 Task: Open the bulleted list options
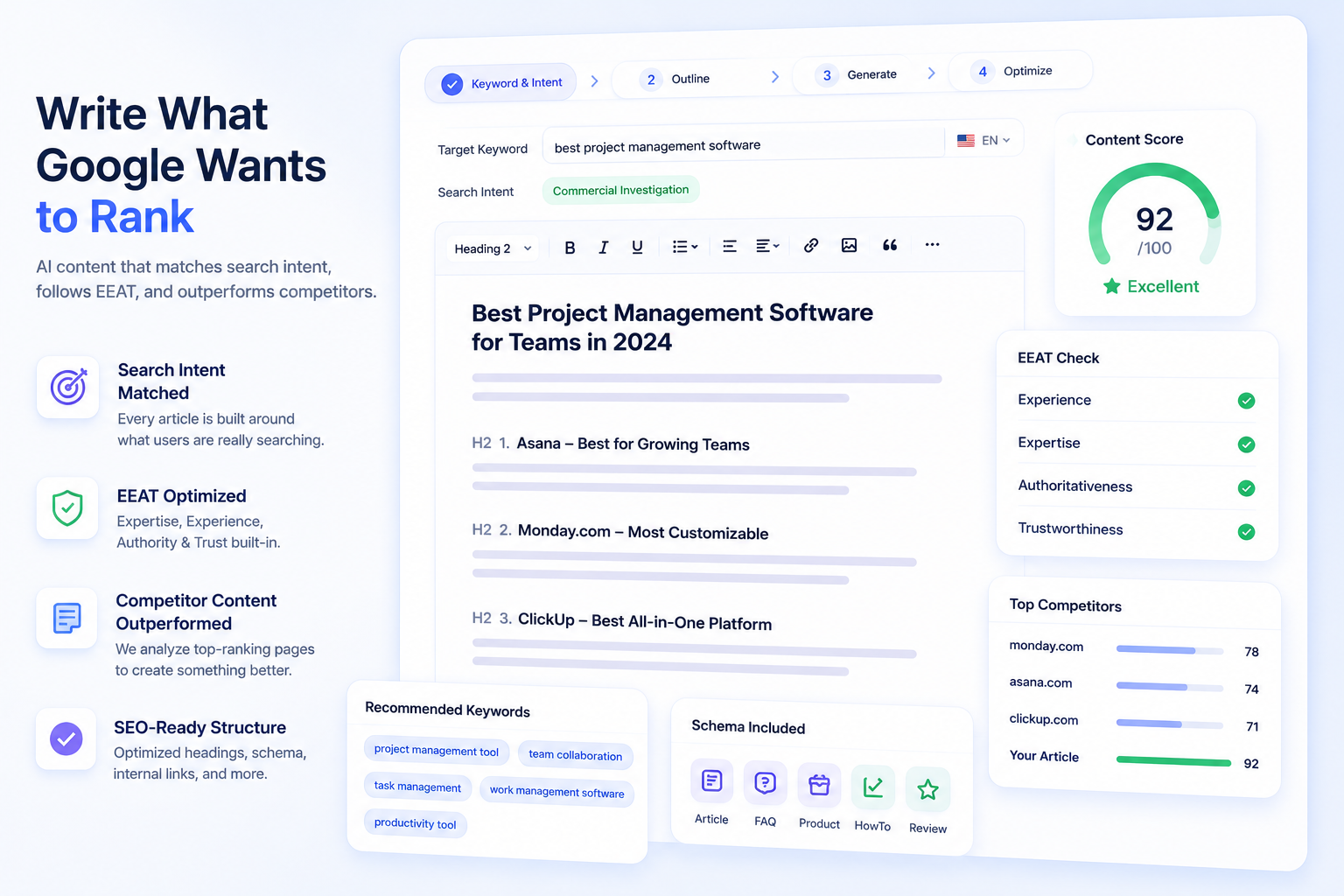(684, 247)
